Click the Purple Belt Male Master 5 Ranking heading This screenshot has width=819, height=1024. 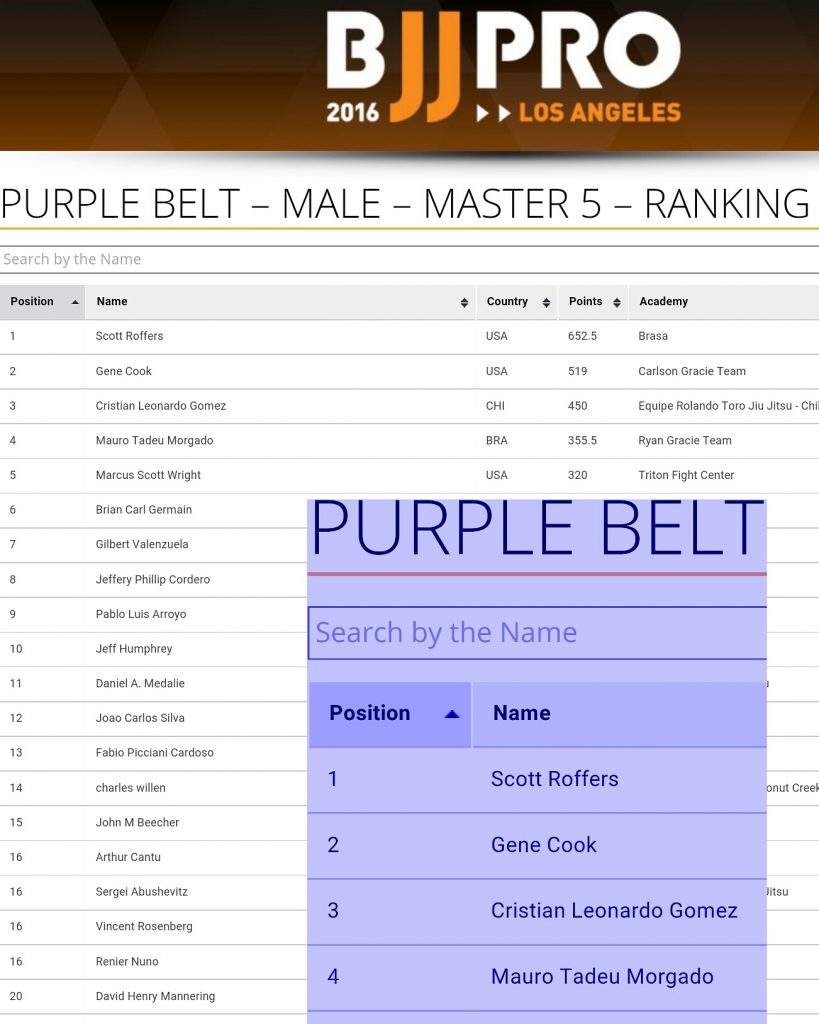click(x=406, y=204)
